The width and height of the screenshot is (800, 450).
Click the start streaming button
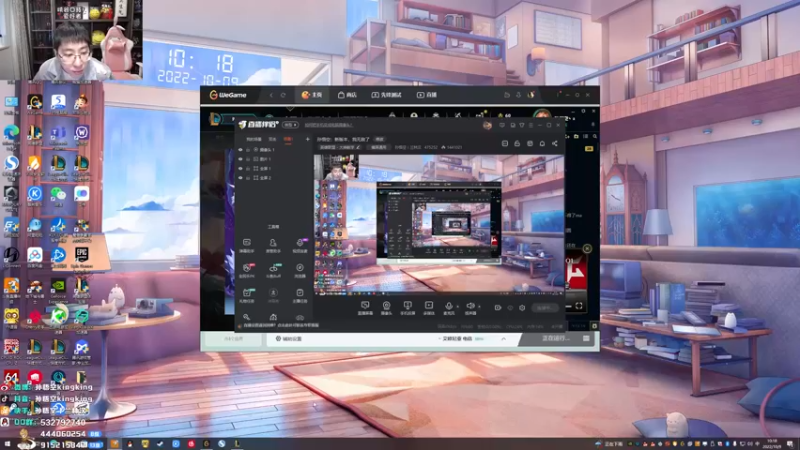point(544,308)
